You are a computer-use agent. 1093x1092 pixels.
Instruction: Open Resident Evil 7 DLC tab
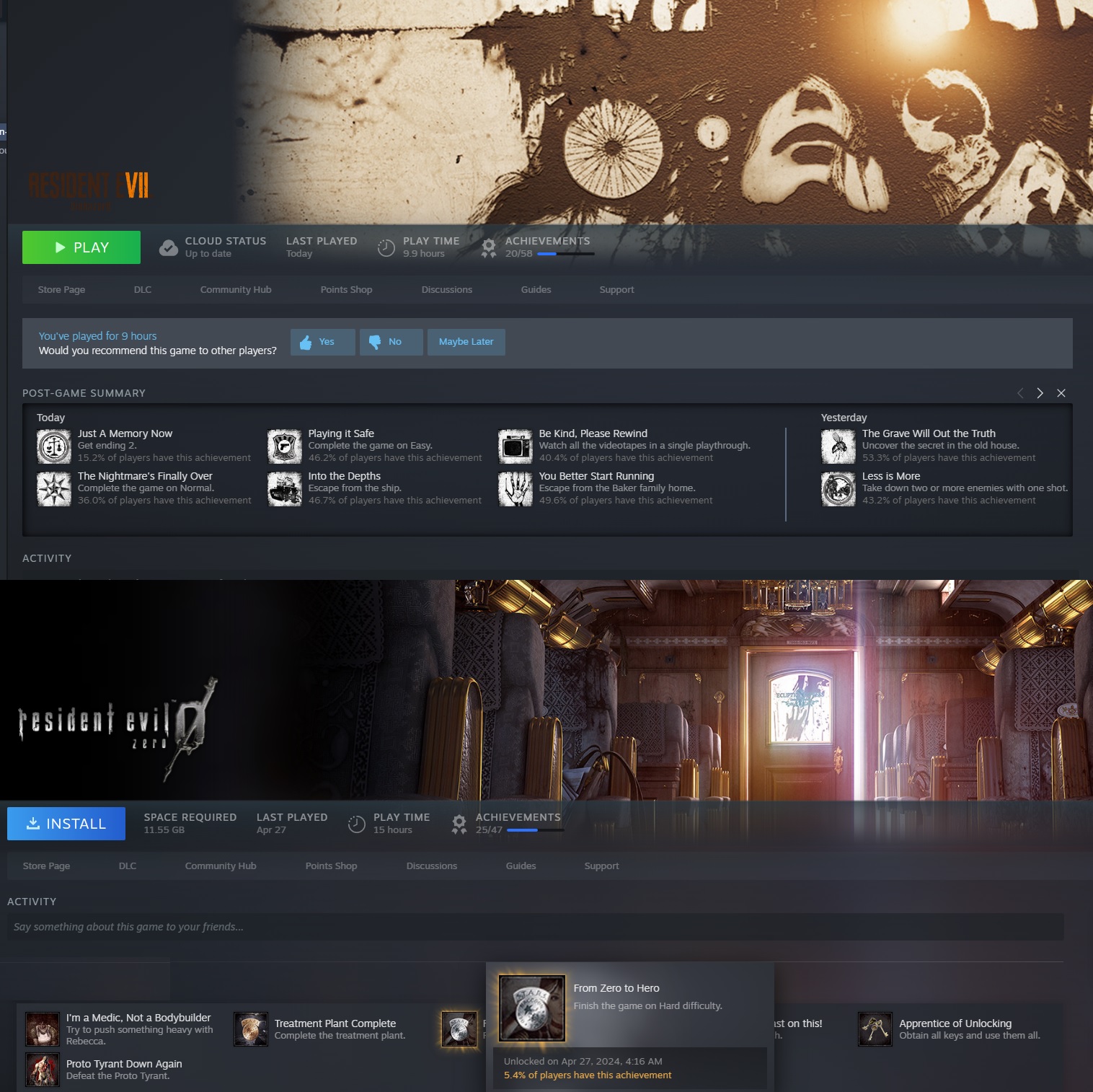143,290
